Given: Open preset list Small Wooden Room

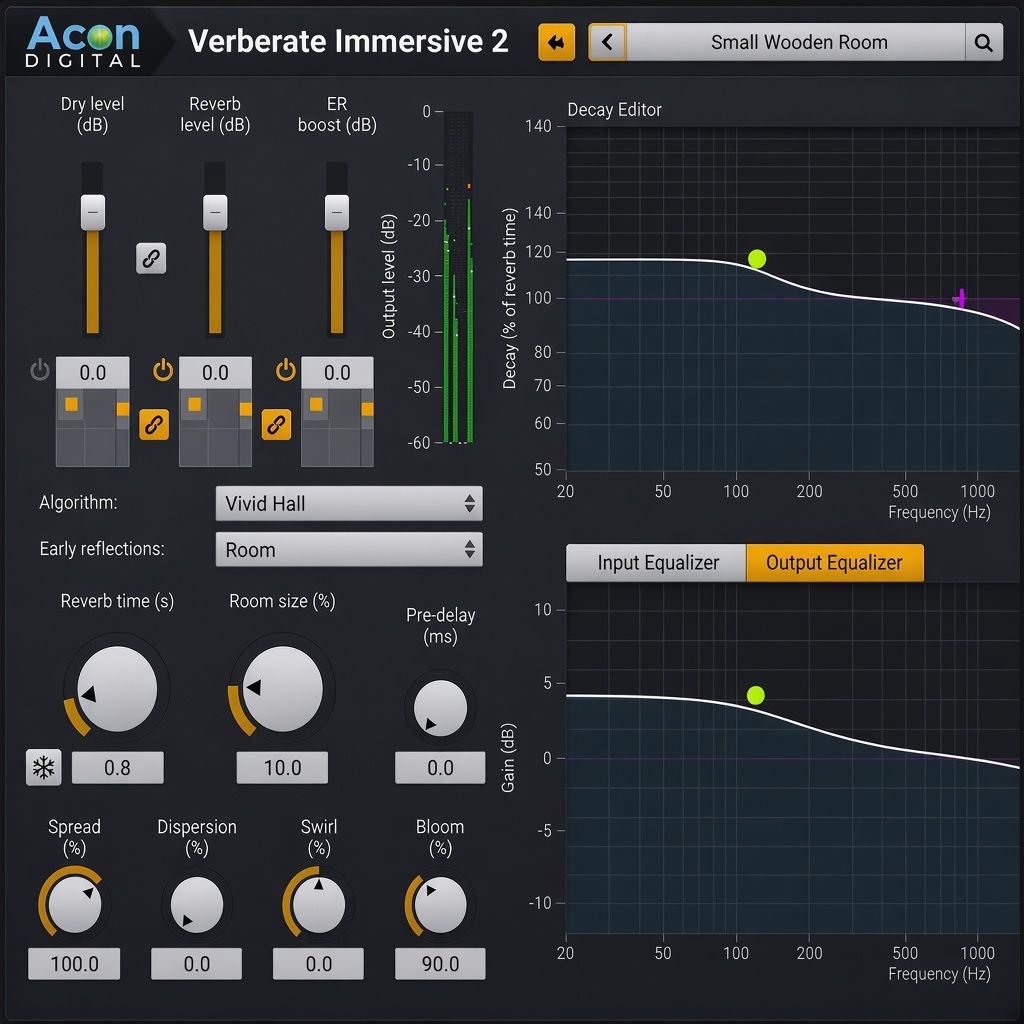Looking at the screenshot, I should (795, 42).
